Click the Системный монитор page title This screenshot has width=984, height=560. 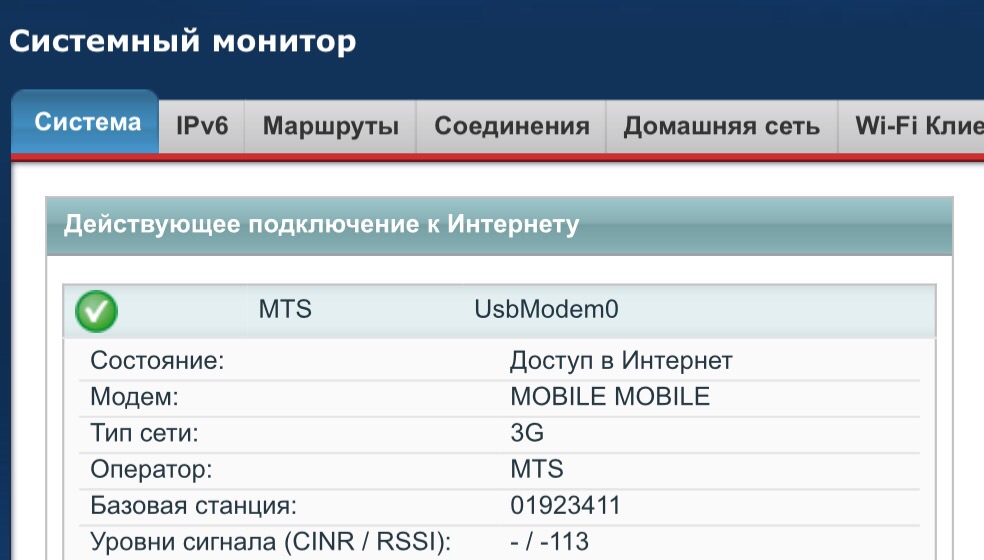(x=182, y=42)
